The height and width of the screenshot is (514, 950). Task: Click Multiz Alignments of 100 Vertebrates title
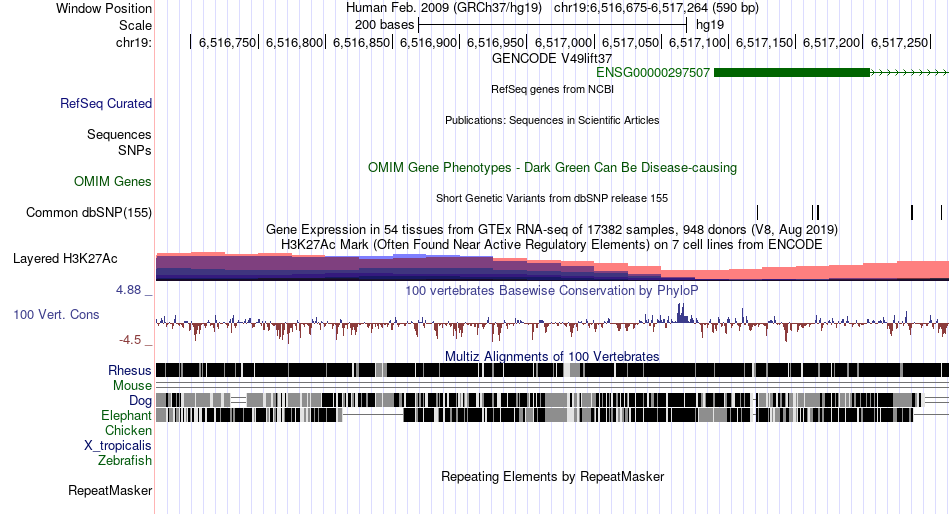[x=552, y=356]
